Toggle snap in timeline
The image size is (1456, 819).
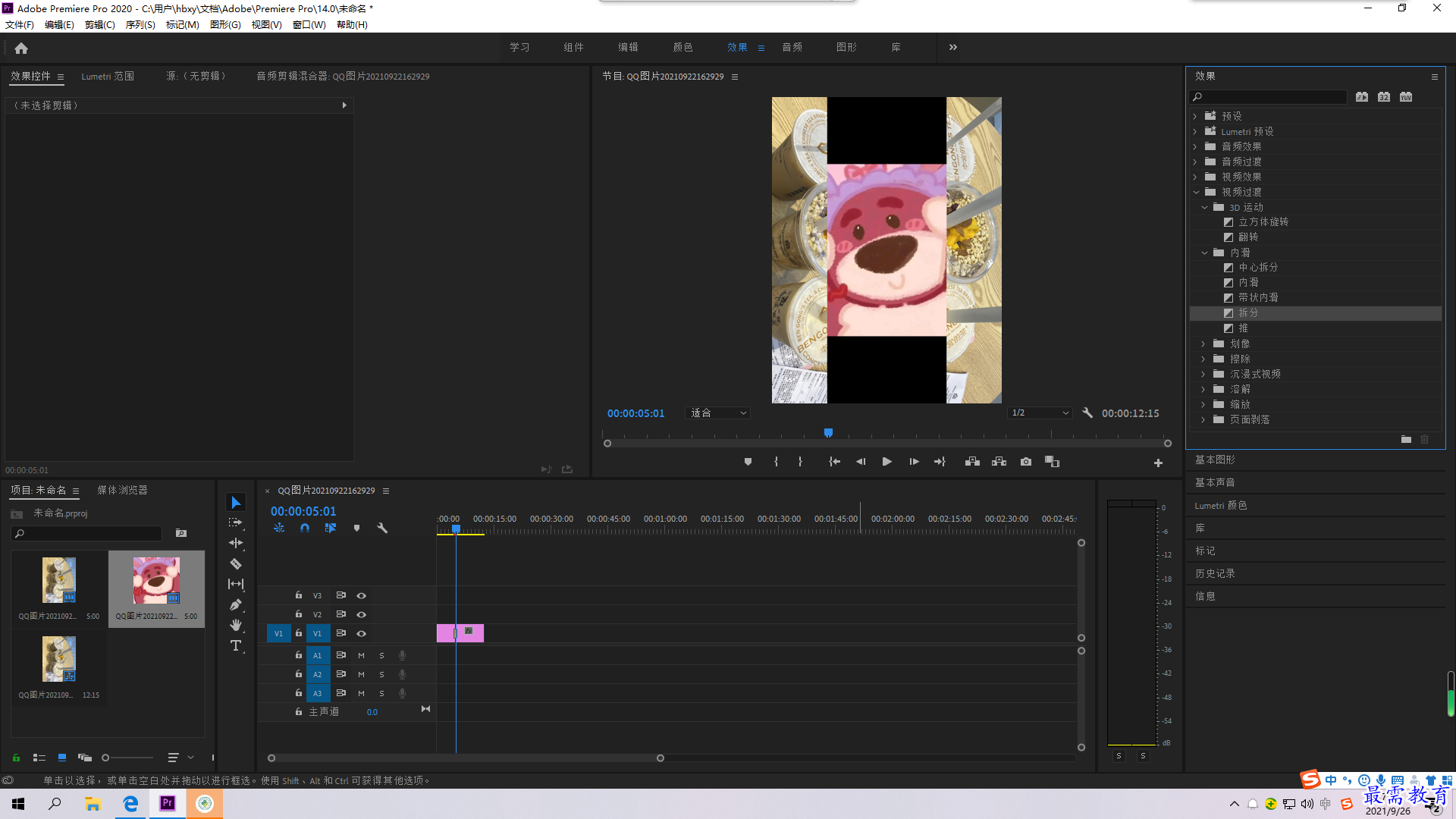(x=304, y=528)
